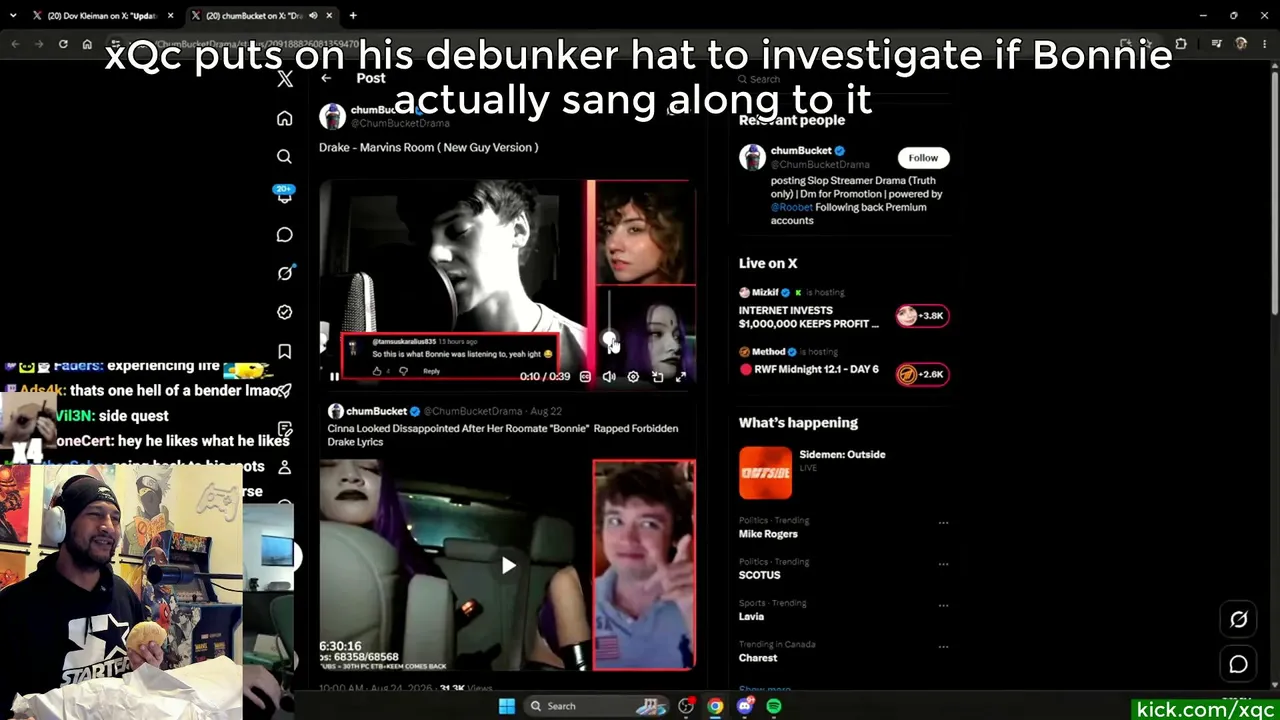
Task: Open video settings gear
Action: point(633,377)
